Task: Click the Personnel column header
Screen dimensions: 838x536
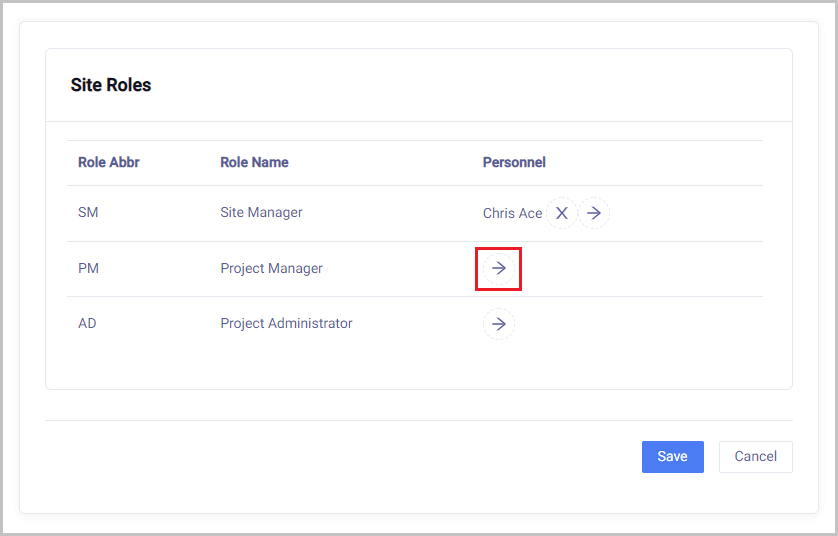Action: click(514, 162)
